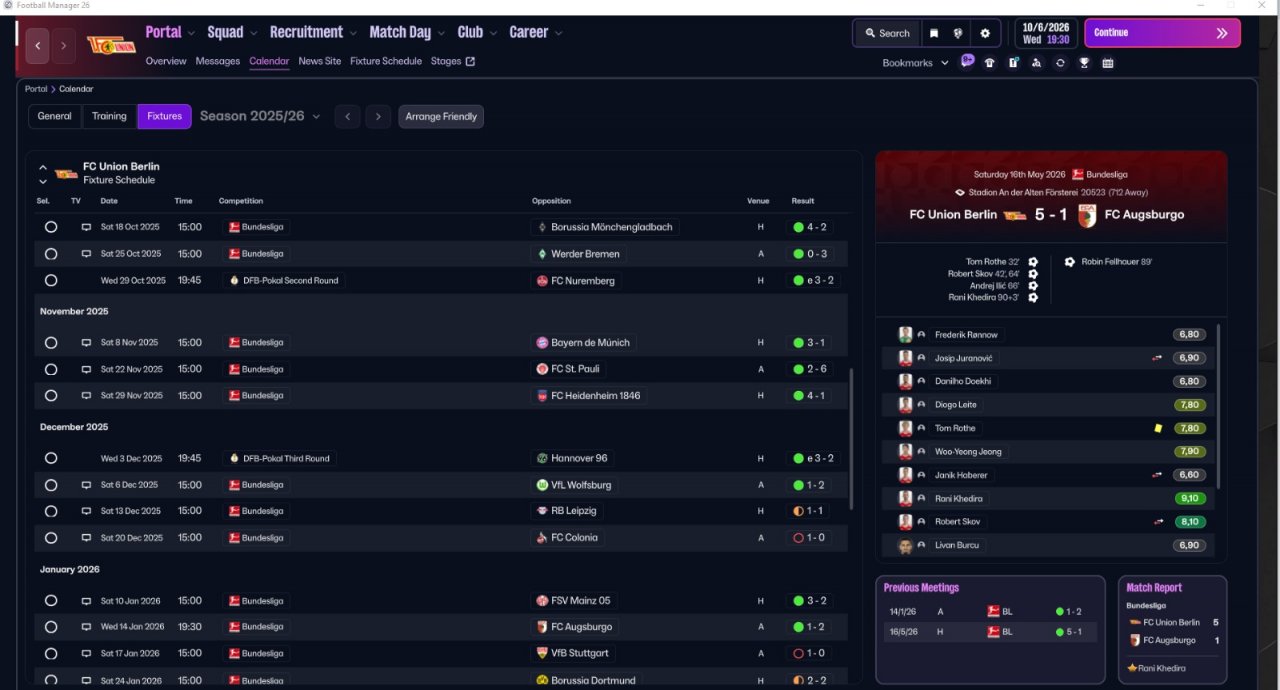Click FC Augsburgo crest in match header
Screen dimensions: 1280x690
click(1087, 215)
